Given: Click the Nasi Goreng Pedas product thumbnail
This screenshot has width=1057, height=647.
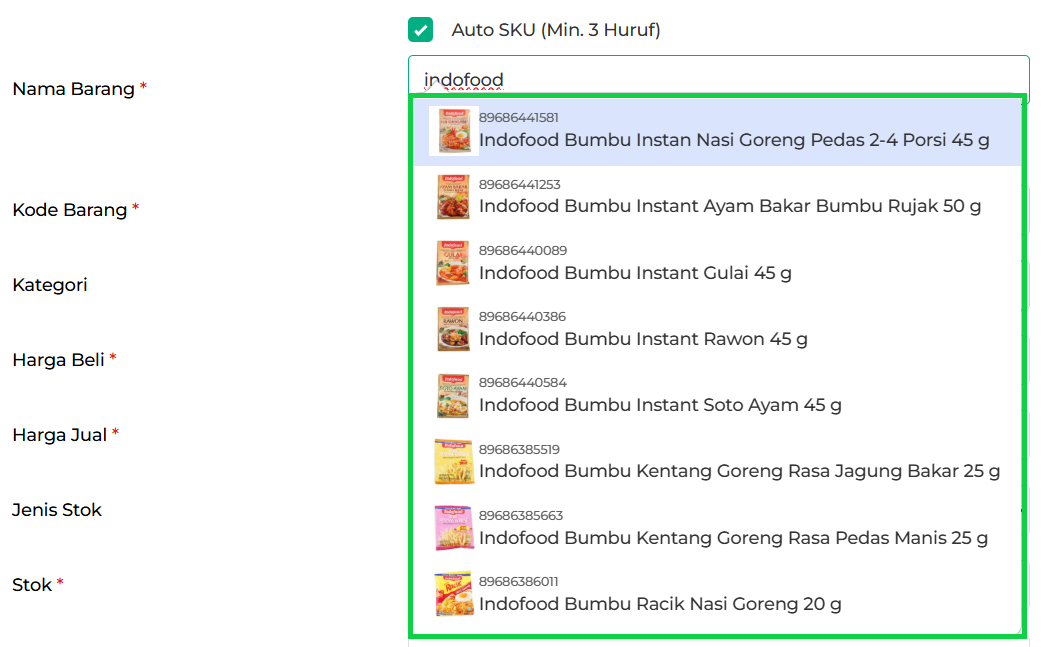Looking at the screenshot, I should click(453, 131).
